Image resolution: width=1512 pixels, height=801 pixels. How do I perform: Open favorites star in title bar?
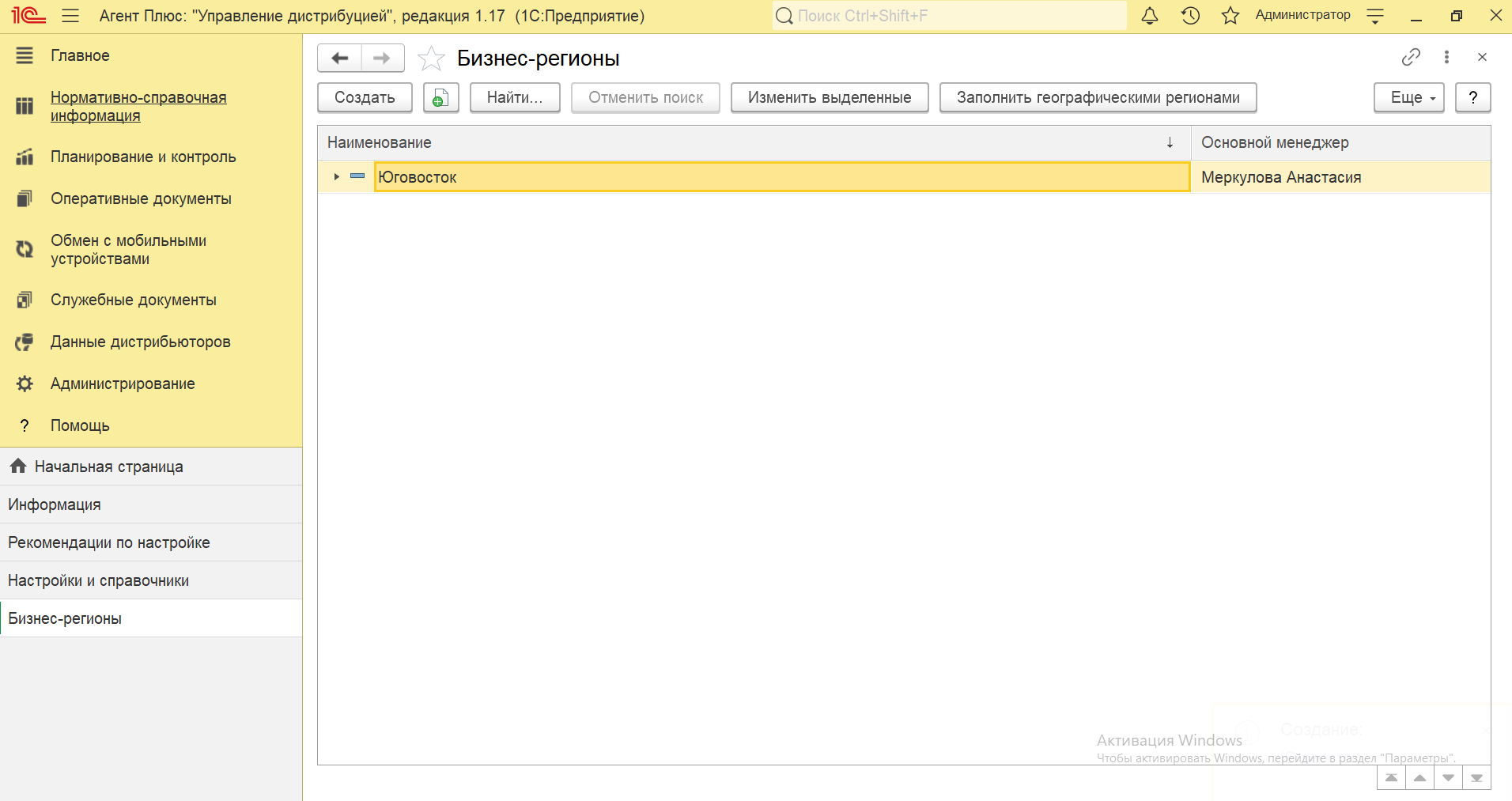(x=1230, y=16)
